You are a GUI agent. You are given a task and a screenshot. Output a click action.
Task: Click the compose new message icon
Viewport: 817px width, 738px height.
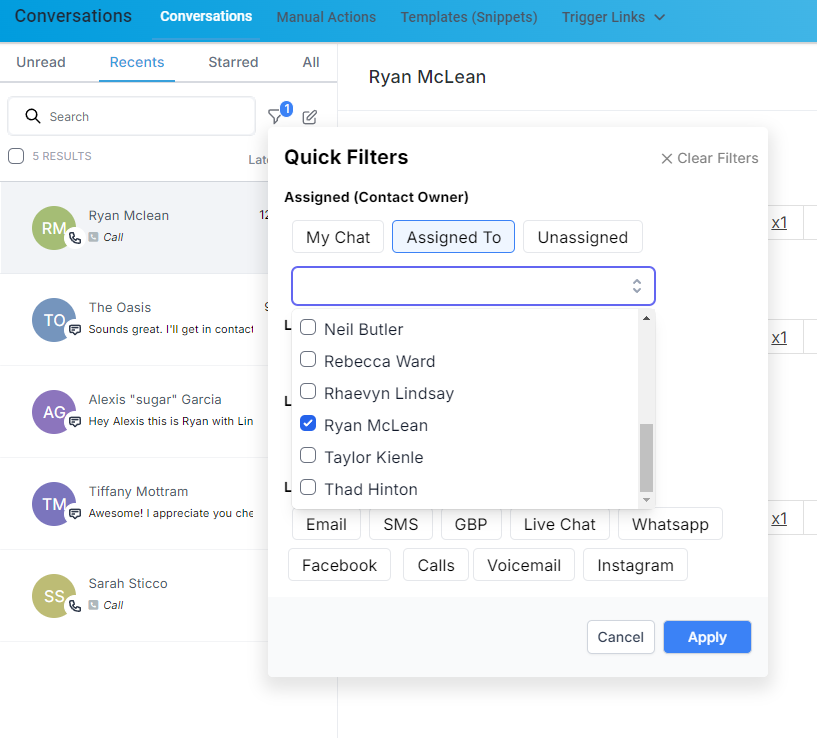click(x=310, y=117)
